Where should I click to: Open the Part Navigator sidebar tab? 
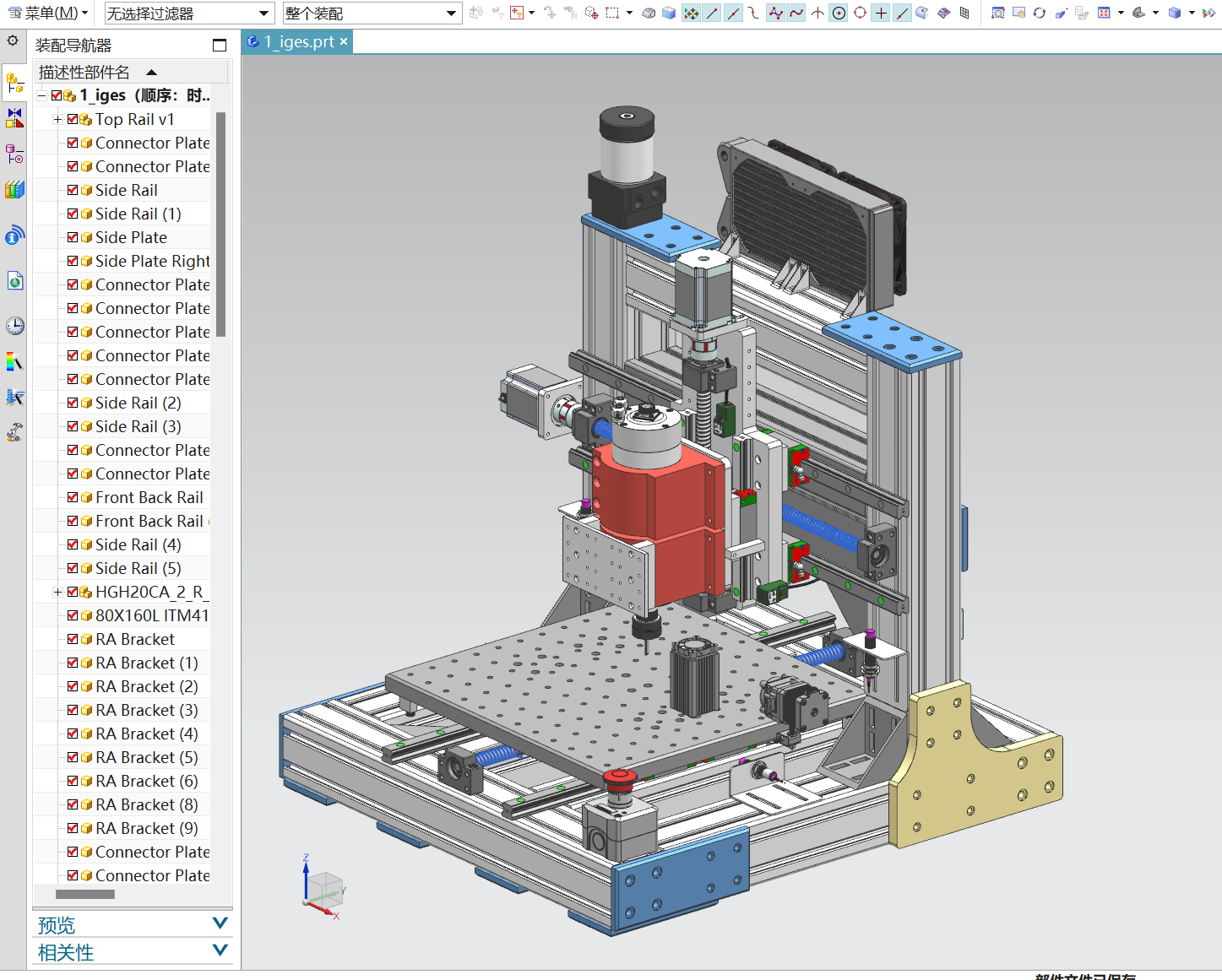coord(14,154)
